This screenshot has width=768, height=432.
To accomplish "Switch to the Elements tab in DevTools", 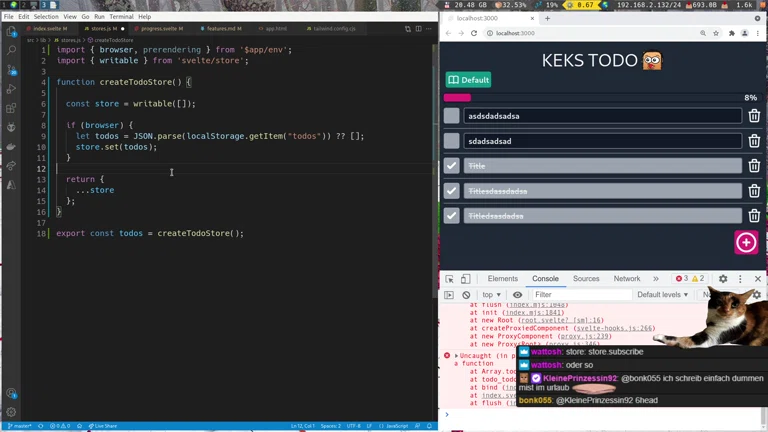I will [x=503, y=279].
